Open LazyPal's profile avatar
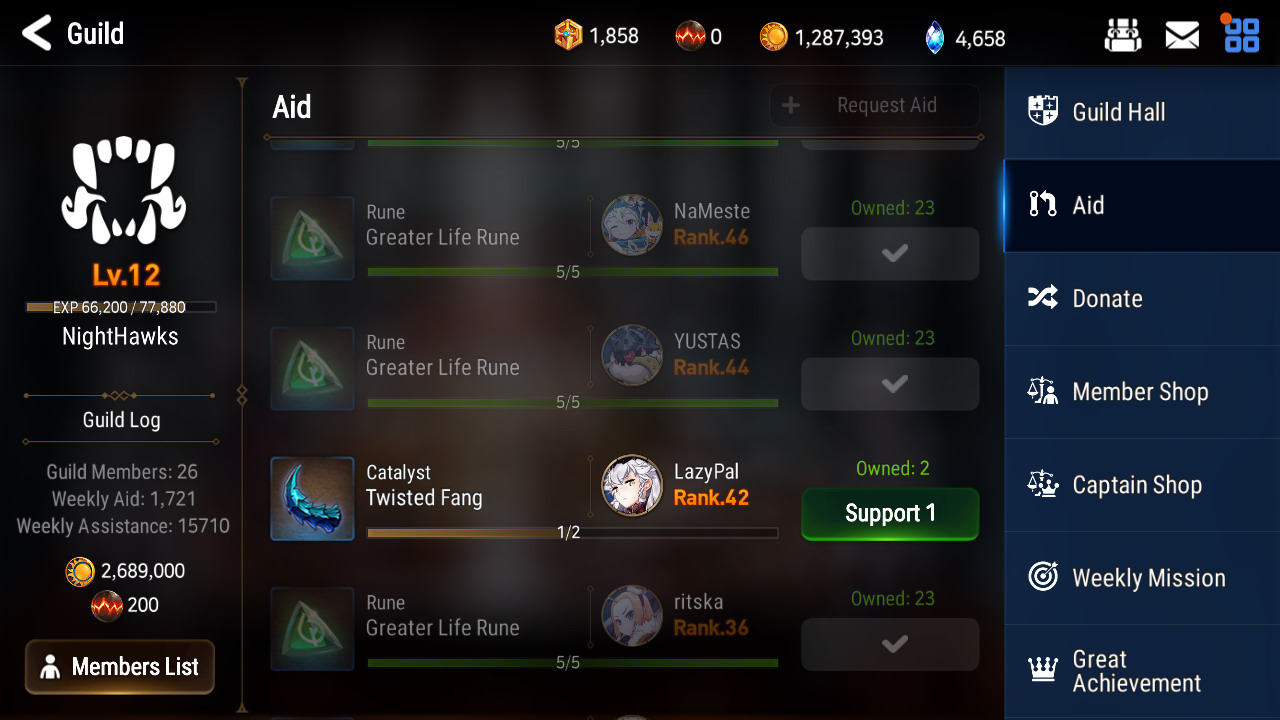The height and width of the screenshot is (720, 1280). click(632, 485)
